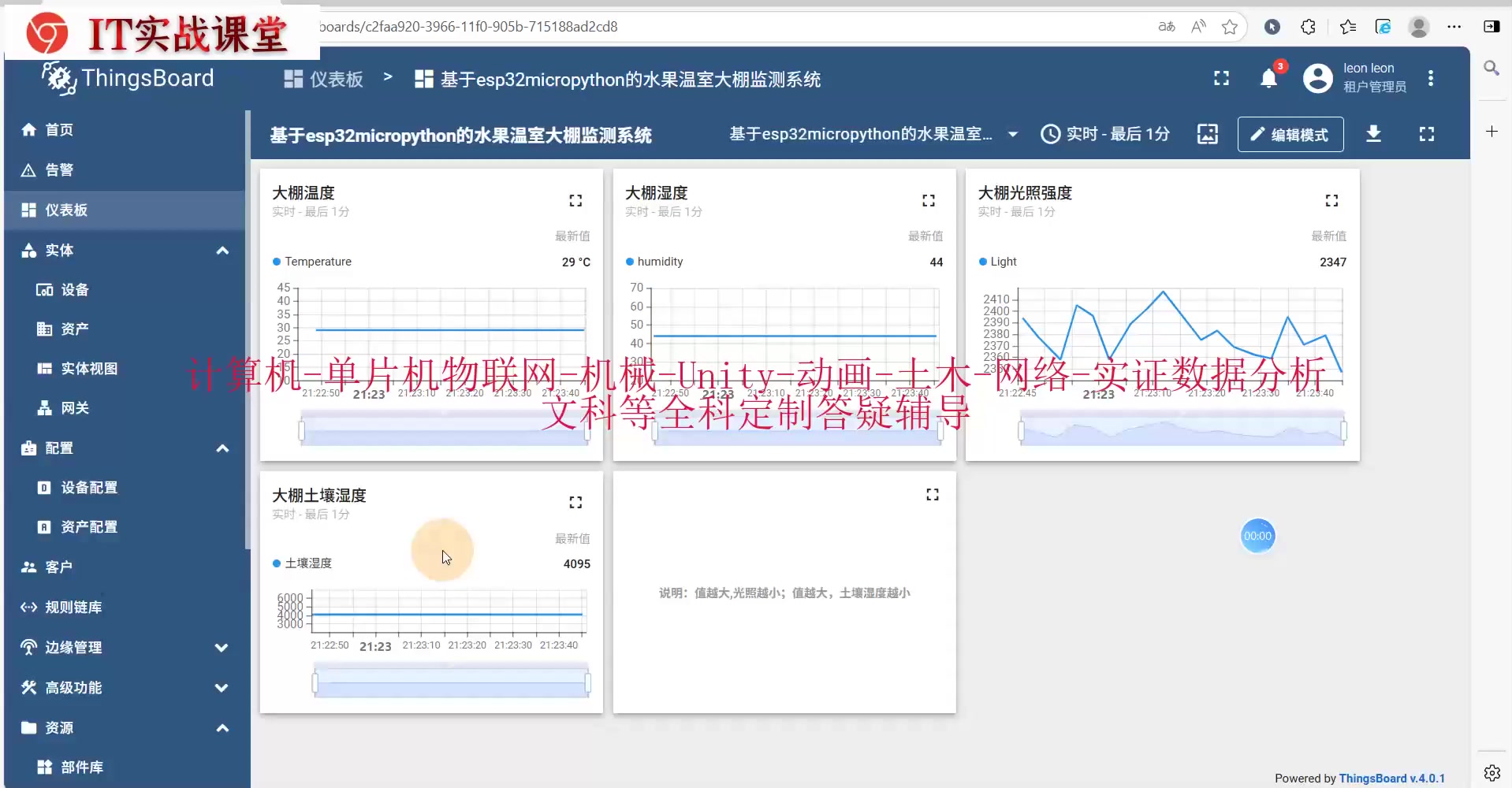
Task: Navigate to 告警 in the sidebar
Action: point(61,169)
